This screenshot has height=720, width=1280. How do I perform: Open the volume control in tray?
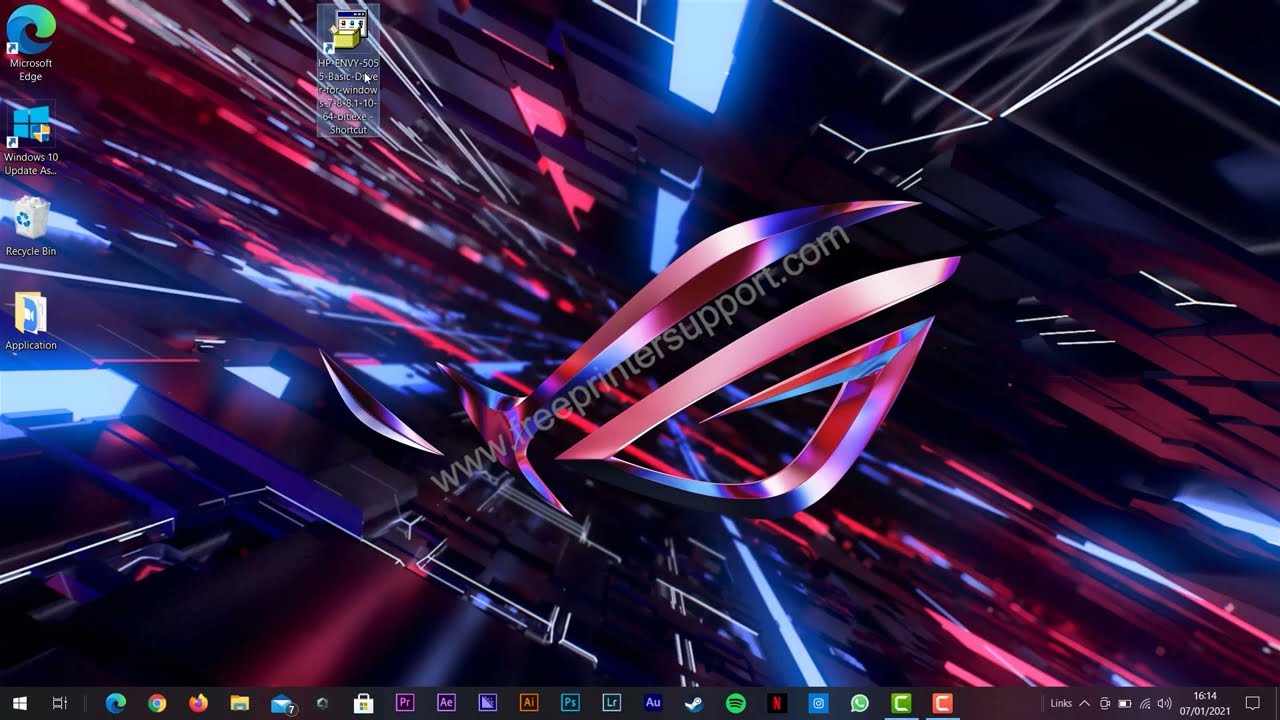pyautogui.click(x=1164, y=704)
